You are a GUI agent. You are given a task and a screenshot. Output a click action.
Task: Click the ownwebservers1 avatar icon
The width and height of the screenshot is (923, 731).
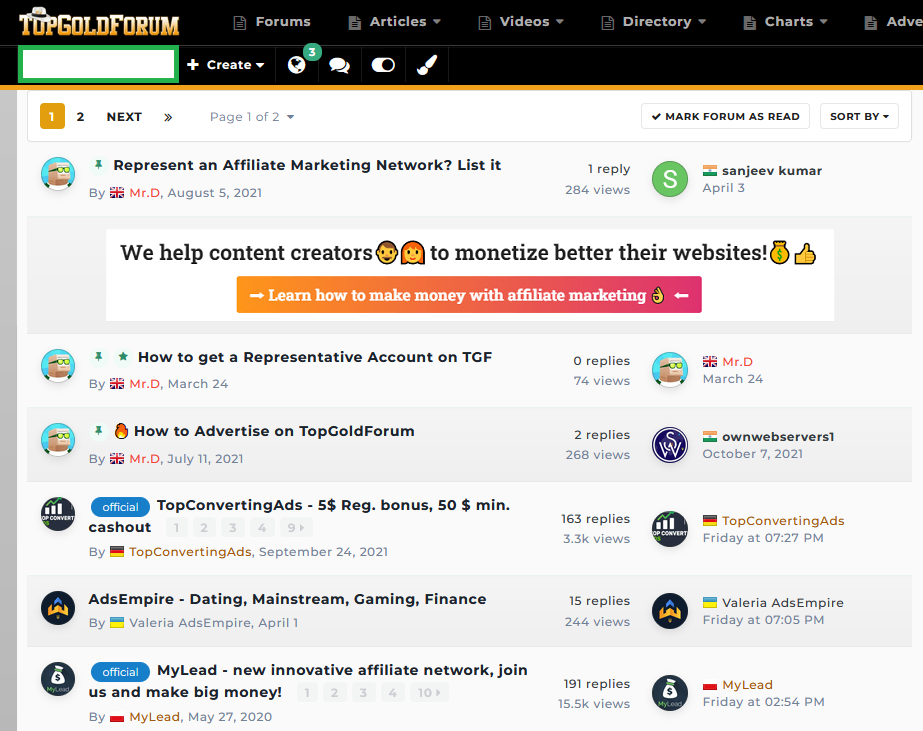pos(670,444)
